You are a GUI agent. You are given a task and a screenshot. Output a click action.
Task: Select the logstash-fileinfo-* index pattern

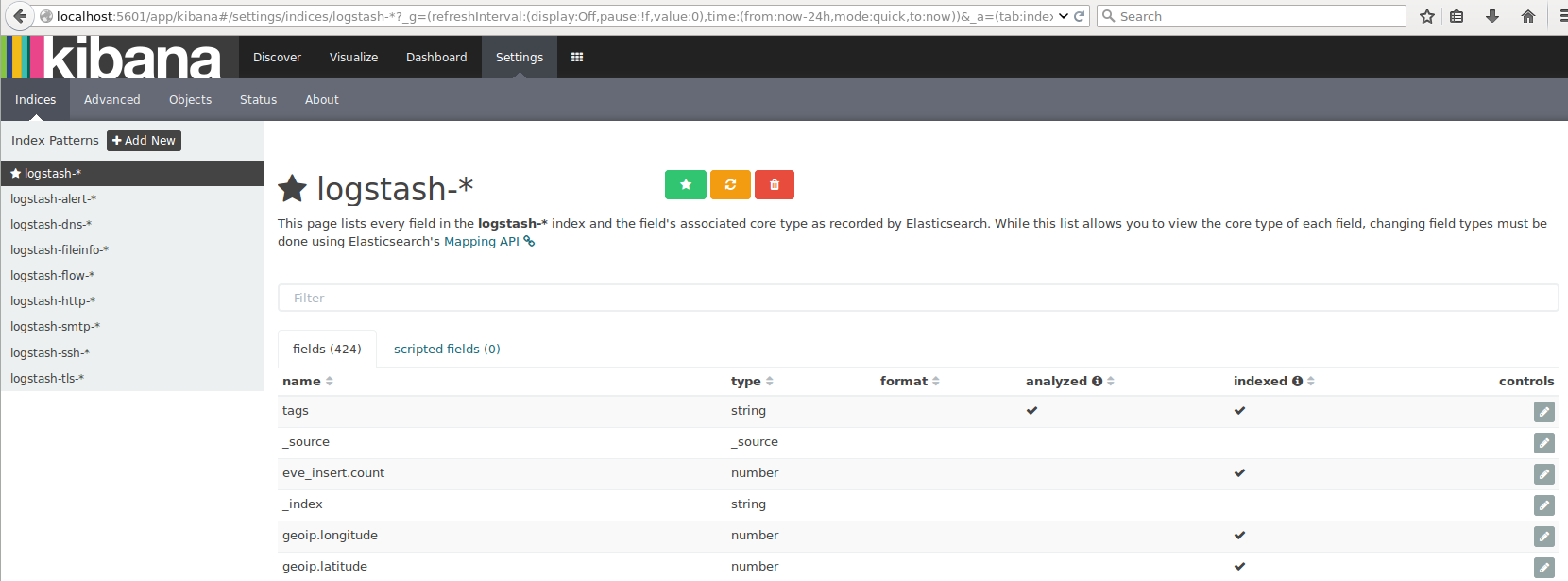coord(131,250)
